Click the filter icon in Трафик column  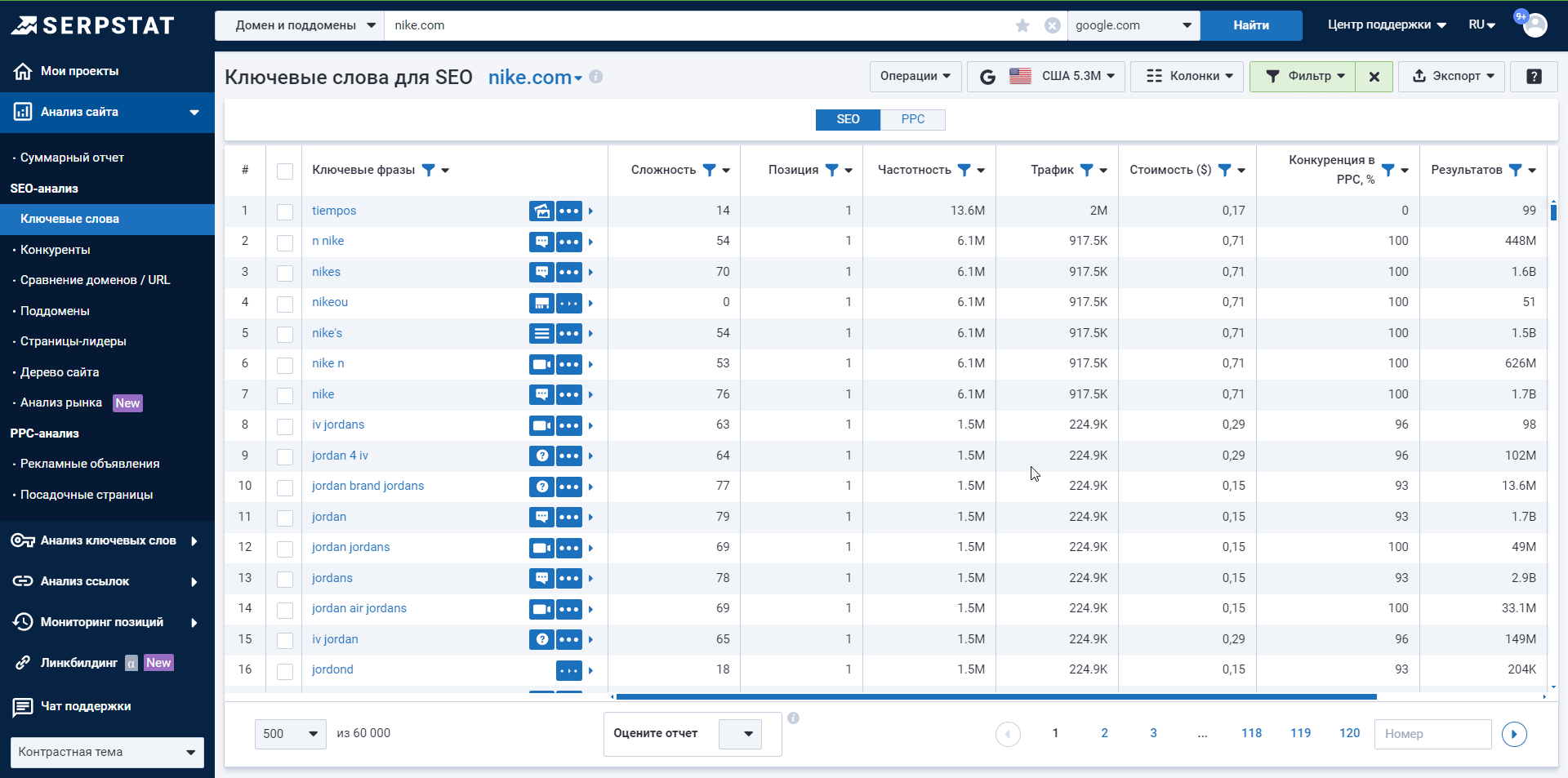1086,170
